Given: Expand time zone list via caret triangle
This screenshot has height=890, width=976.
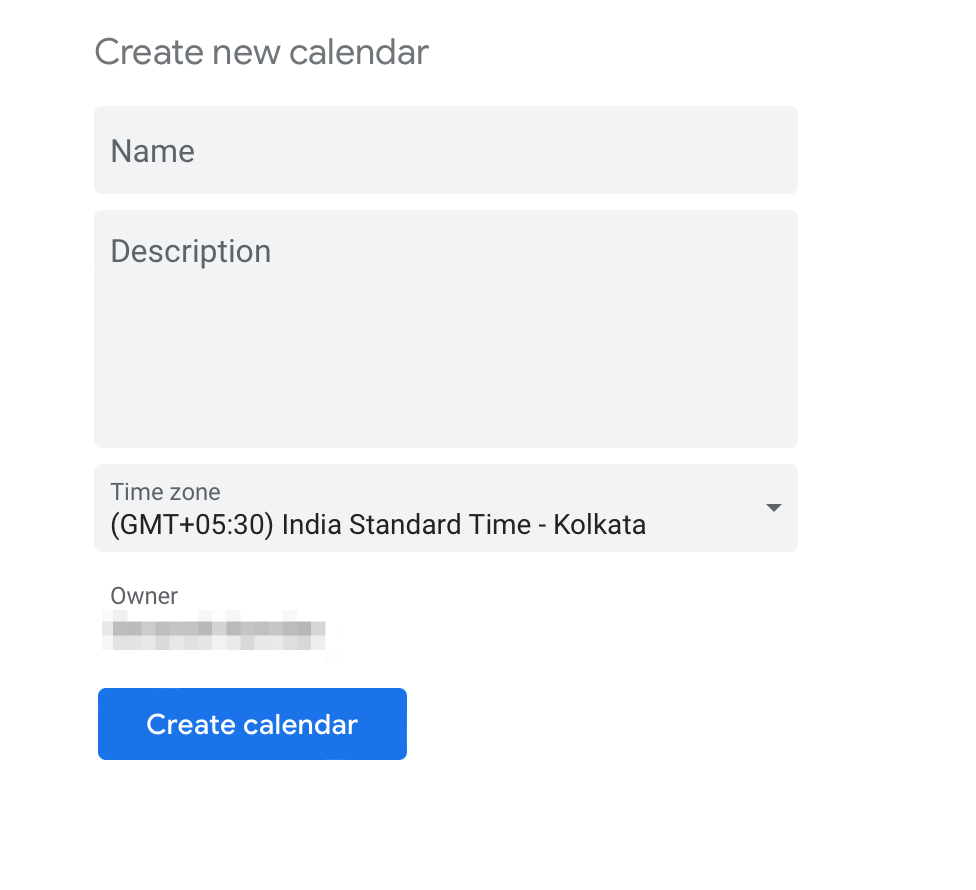Looking at the screenshot, I should pyautogui.click(x=772, y=508).
